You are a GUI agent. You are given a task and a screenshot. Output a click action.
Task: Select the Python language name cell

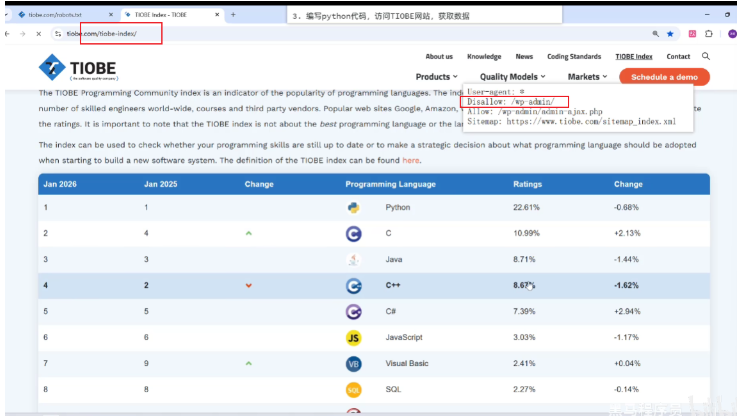397,207
